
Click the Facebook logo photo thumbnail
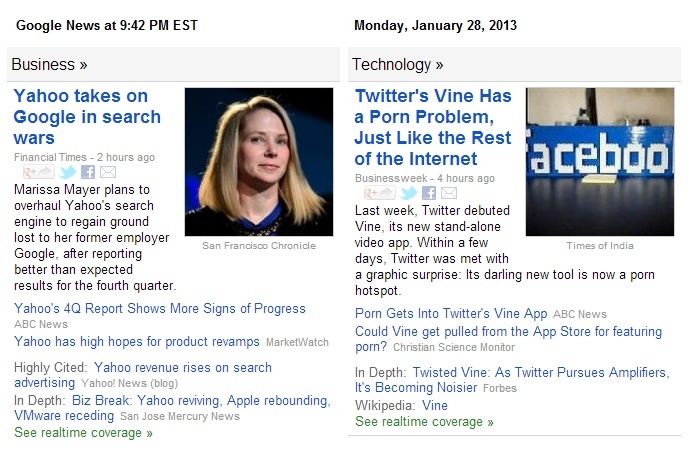[600, 162]
